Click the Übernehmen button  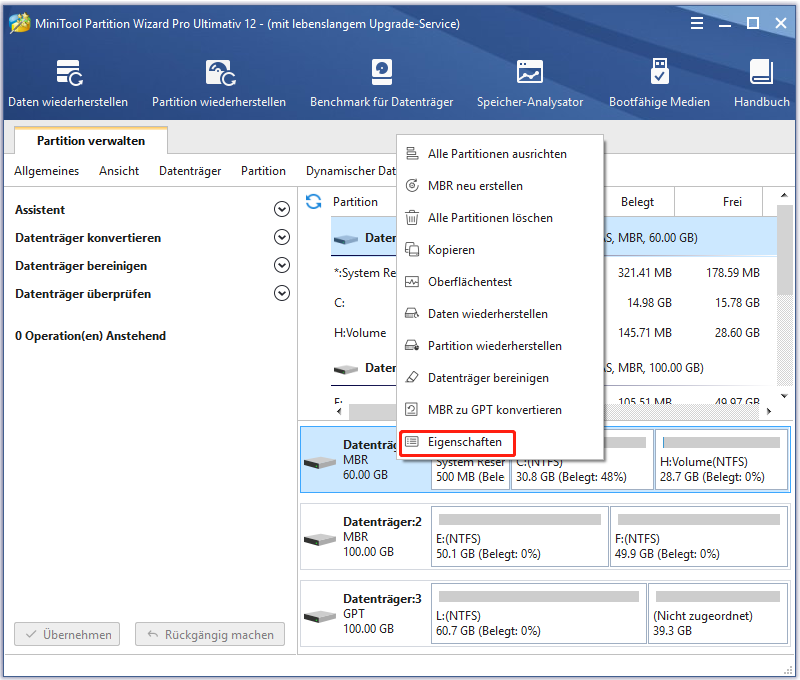click(x=67, y=634)
